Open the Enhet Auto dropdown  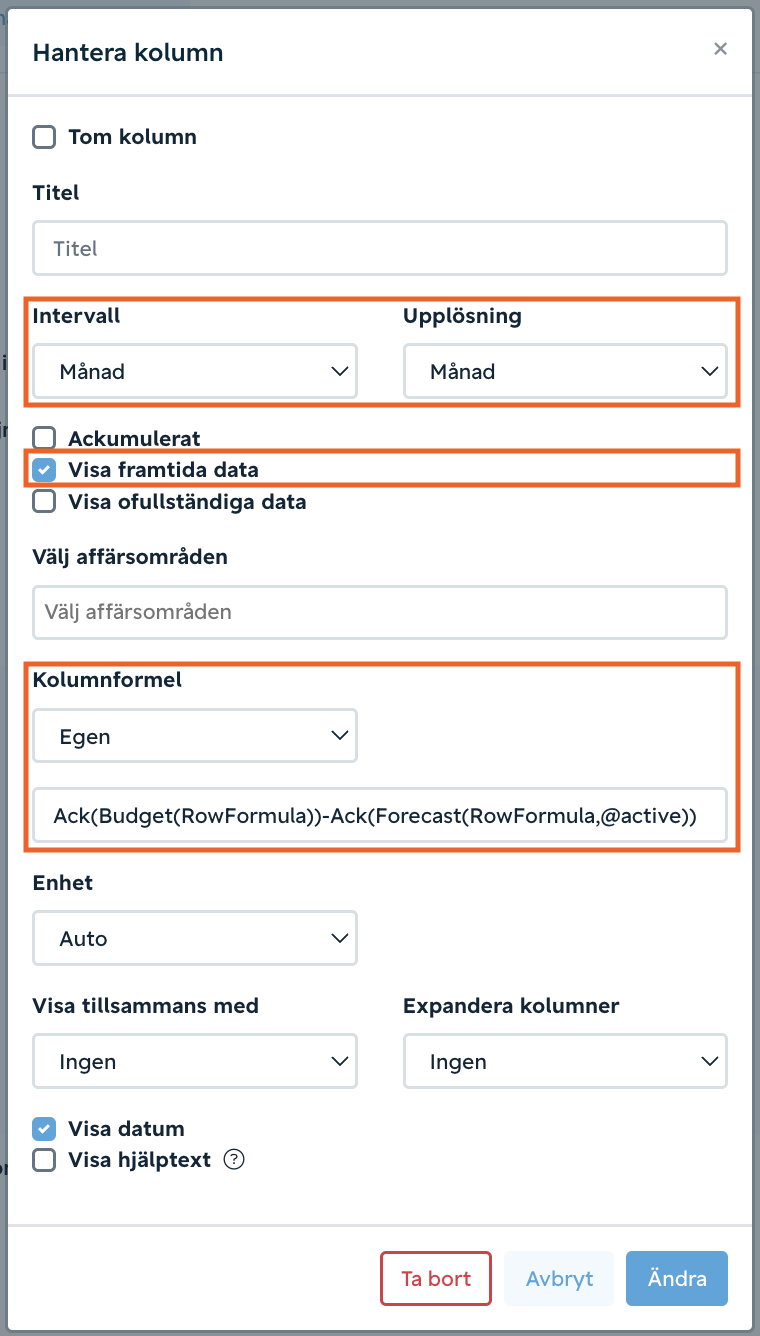pyautogui.click(x=195, y=939)
